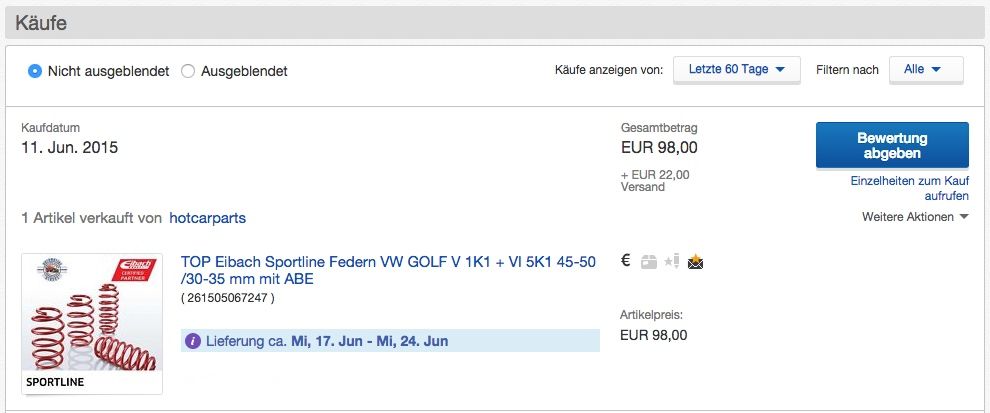Click the Lieferung ca. Mi, 17. Jun delivery banner
This screenshot has height=413, width=990.
390,341
